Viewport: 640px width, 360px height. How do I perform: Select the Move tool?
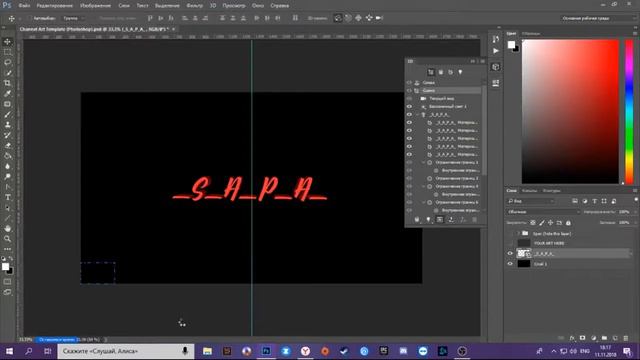(7, 42)
